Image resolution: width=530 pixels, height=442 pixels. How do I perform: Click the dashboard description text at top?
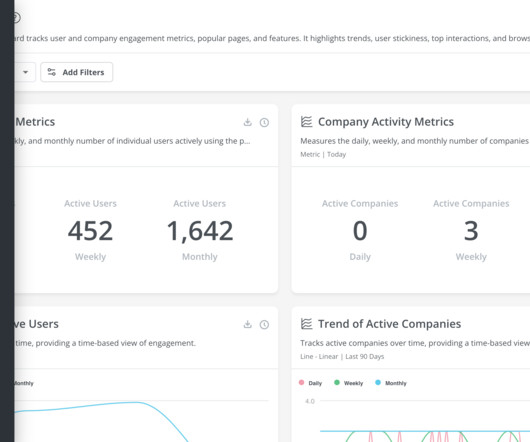point(272,38)
